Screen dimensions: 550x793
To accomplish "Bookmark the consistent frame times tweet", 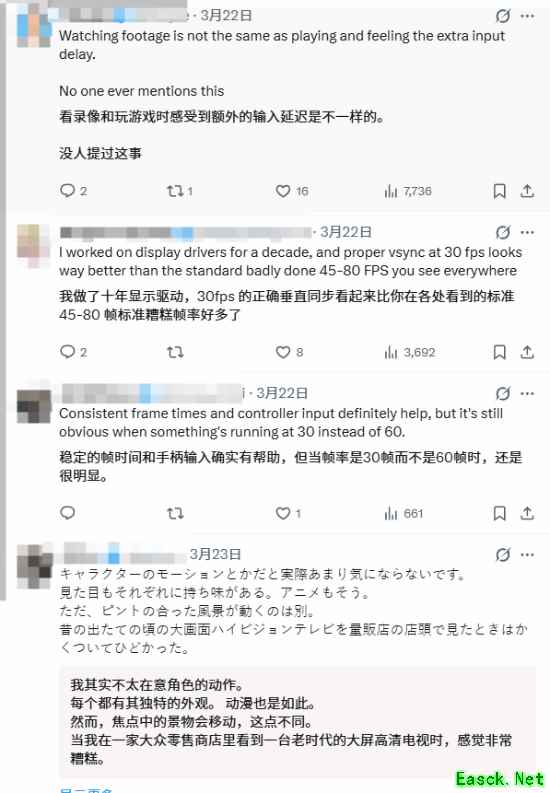I will click(499, 513).
